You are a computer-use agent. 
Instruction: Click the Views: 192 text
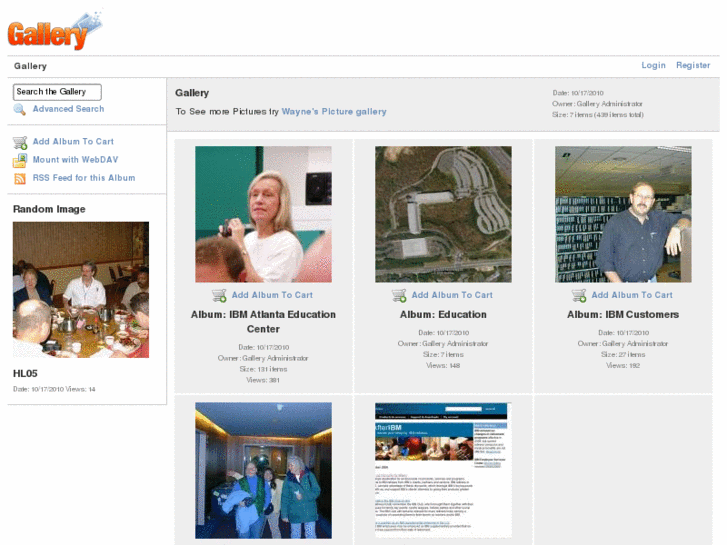coord(623,365)
